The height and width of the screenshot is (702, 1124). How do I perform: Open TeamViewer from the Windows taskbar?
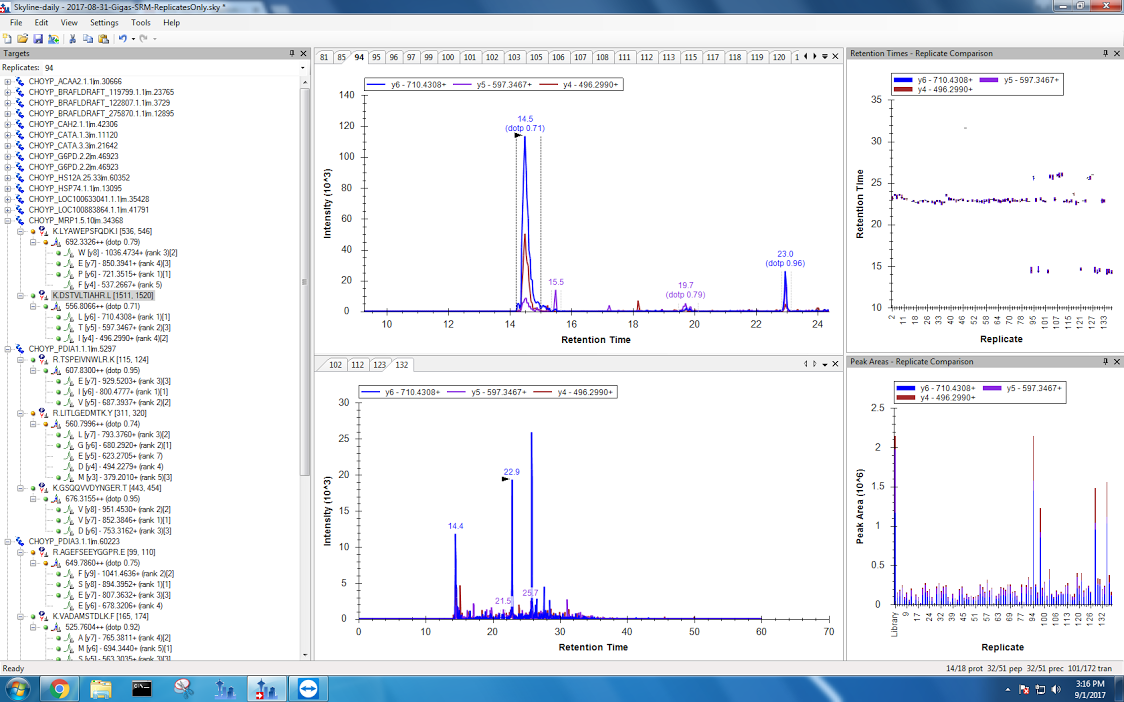click(x=303, y=688)
